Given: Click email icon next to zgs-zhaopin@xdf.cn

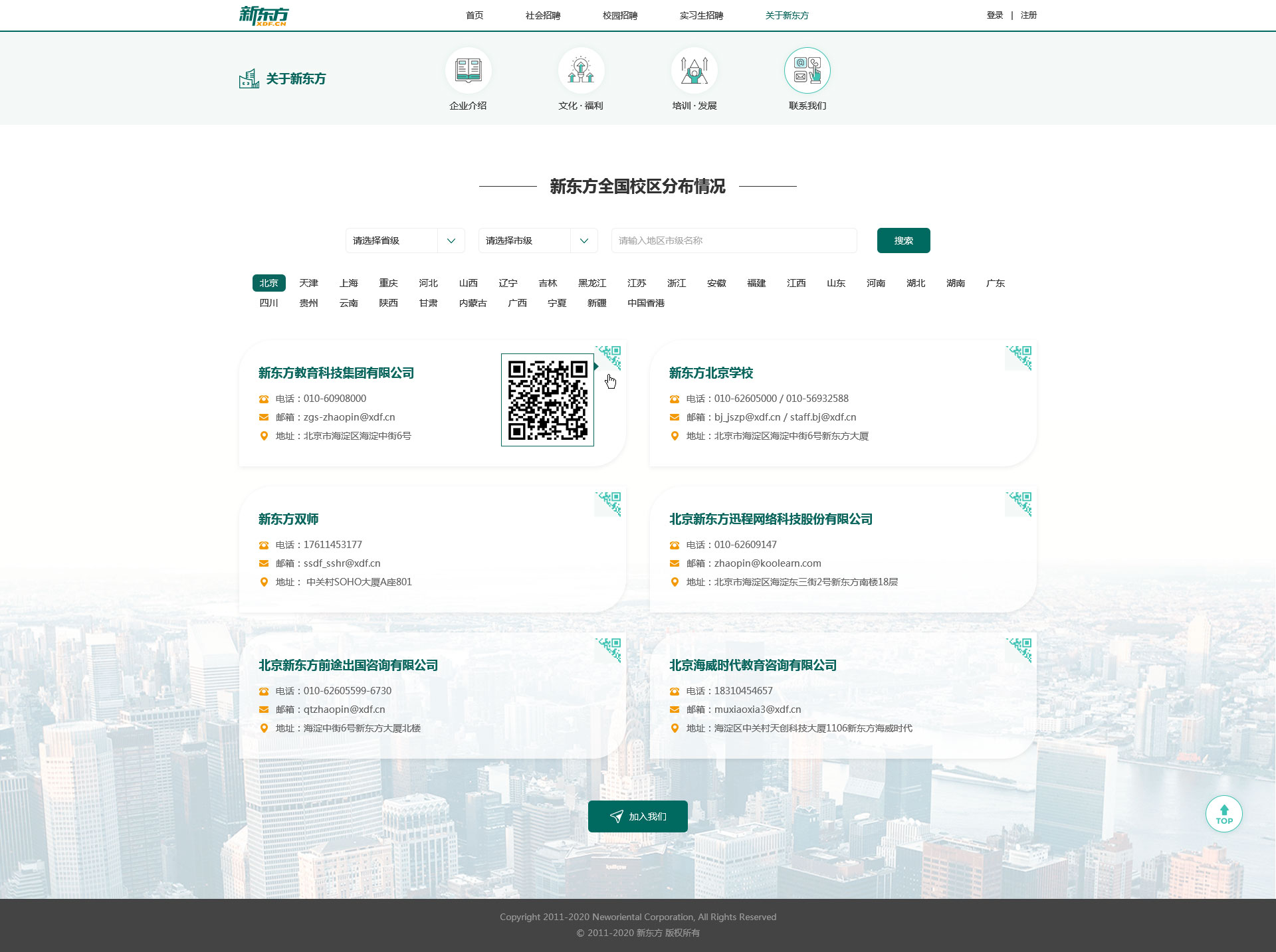Looking at the screenshot, I should pyautogui.click(x=263, y=417).
